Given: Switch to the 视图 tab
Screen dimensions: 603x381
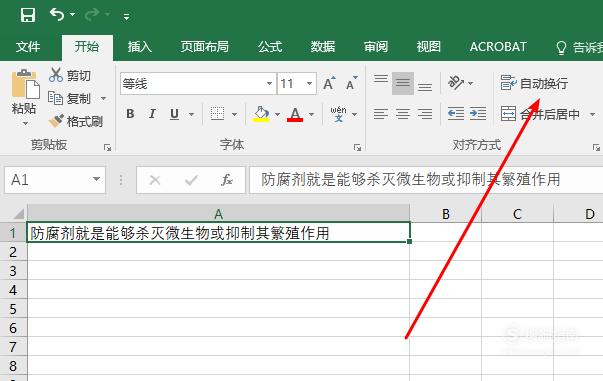Looking at the screenshot, I should tap(428, 47).
